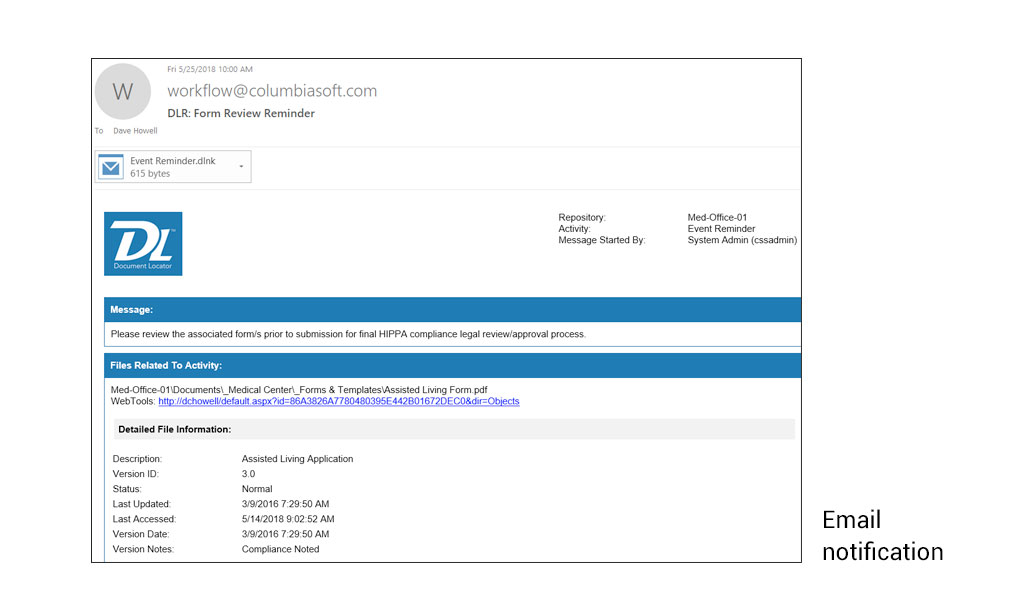
Task: Click the repository value Med-Office-01
Action: coord(717,217)
